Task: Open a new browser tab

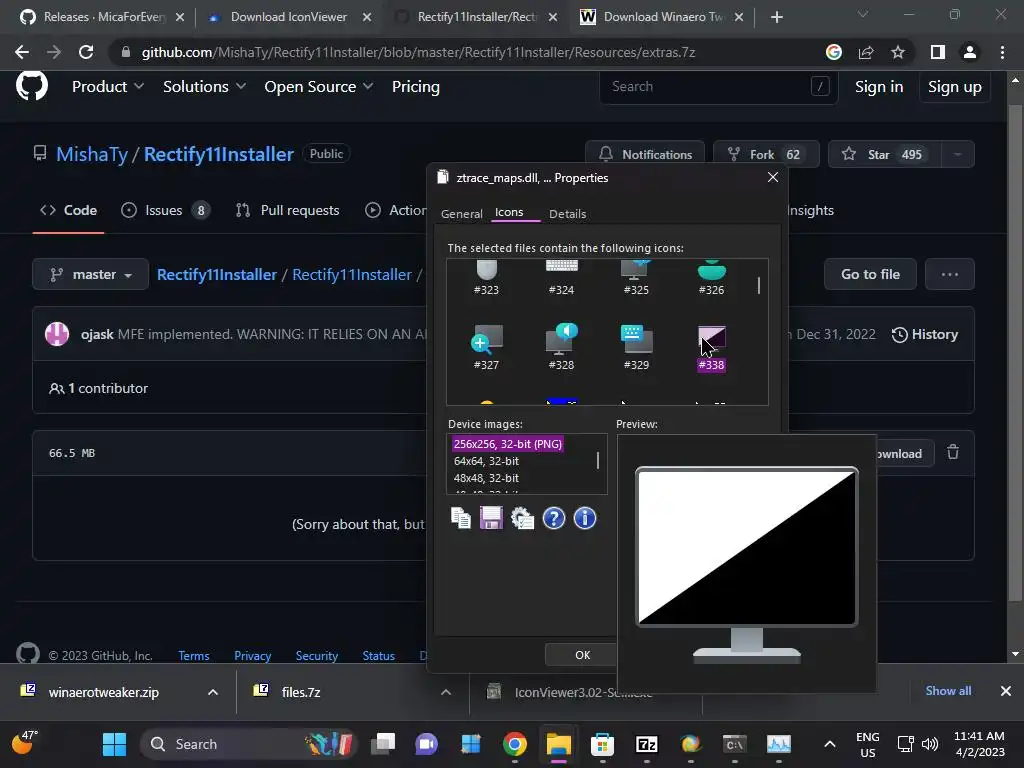Action: [x=776, y=17]
